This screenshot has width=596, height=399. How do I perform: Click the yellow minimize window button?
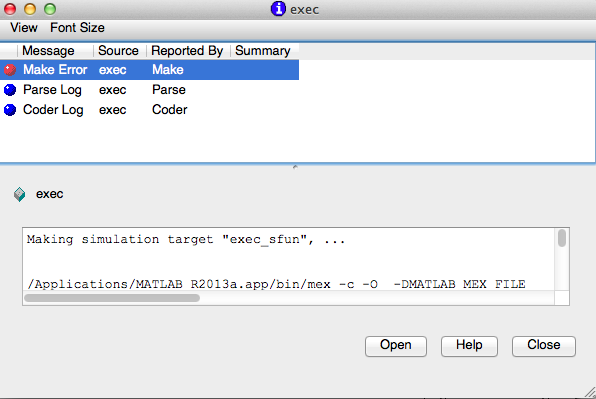(x=30, y=9)
